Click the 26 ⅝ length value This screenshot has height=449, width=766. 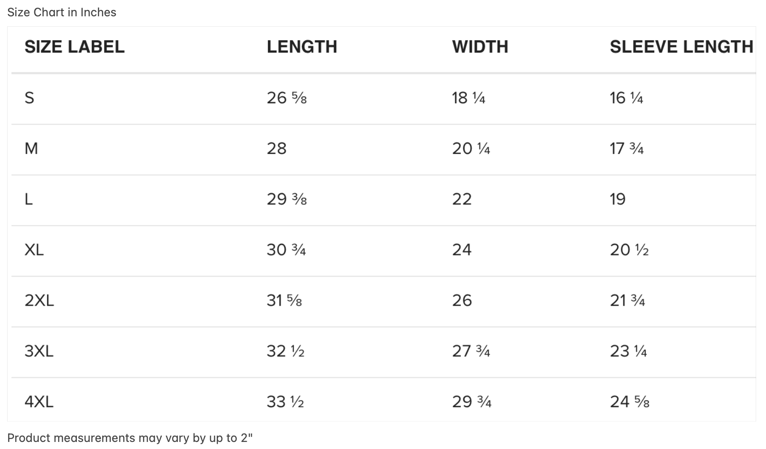287,98
